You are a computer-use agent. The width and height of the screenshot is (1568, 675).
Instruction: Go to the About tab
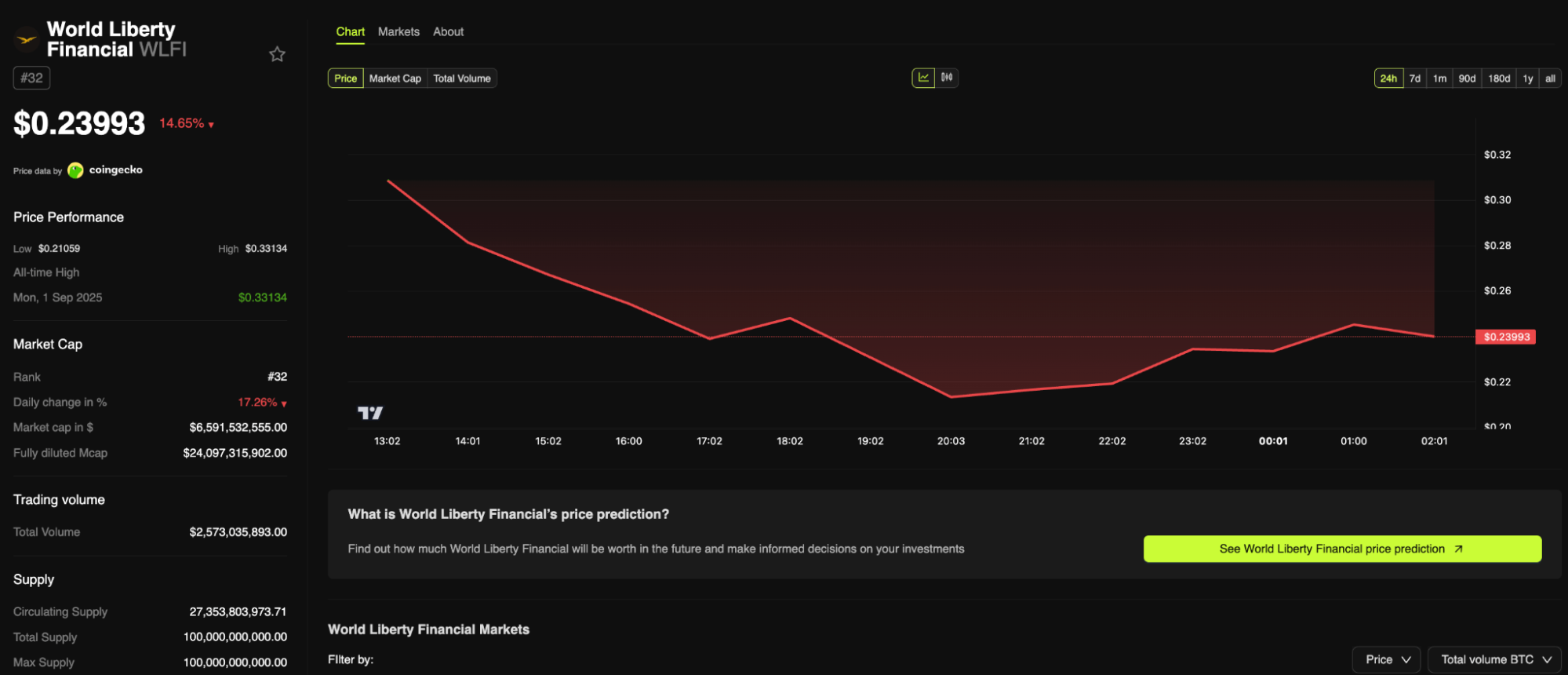[448, 32]
